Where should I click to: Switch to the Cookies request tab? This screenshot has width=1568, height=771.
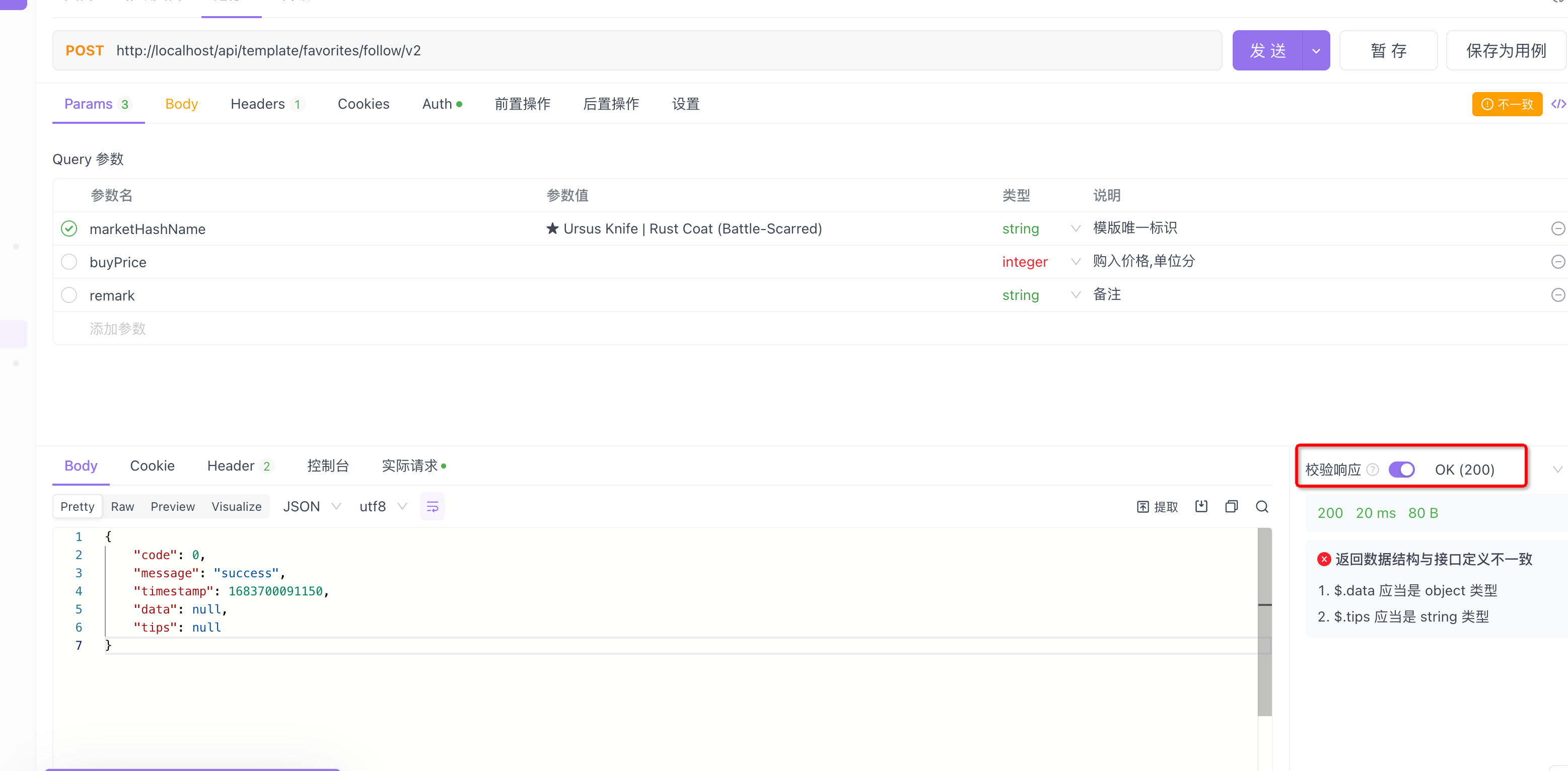363,104
